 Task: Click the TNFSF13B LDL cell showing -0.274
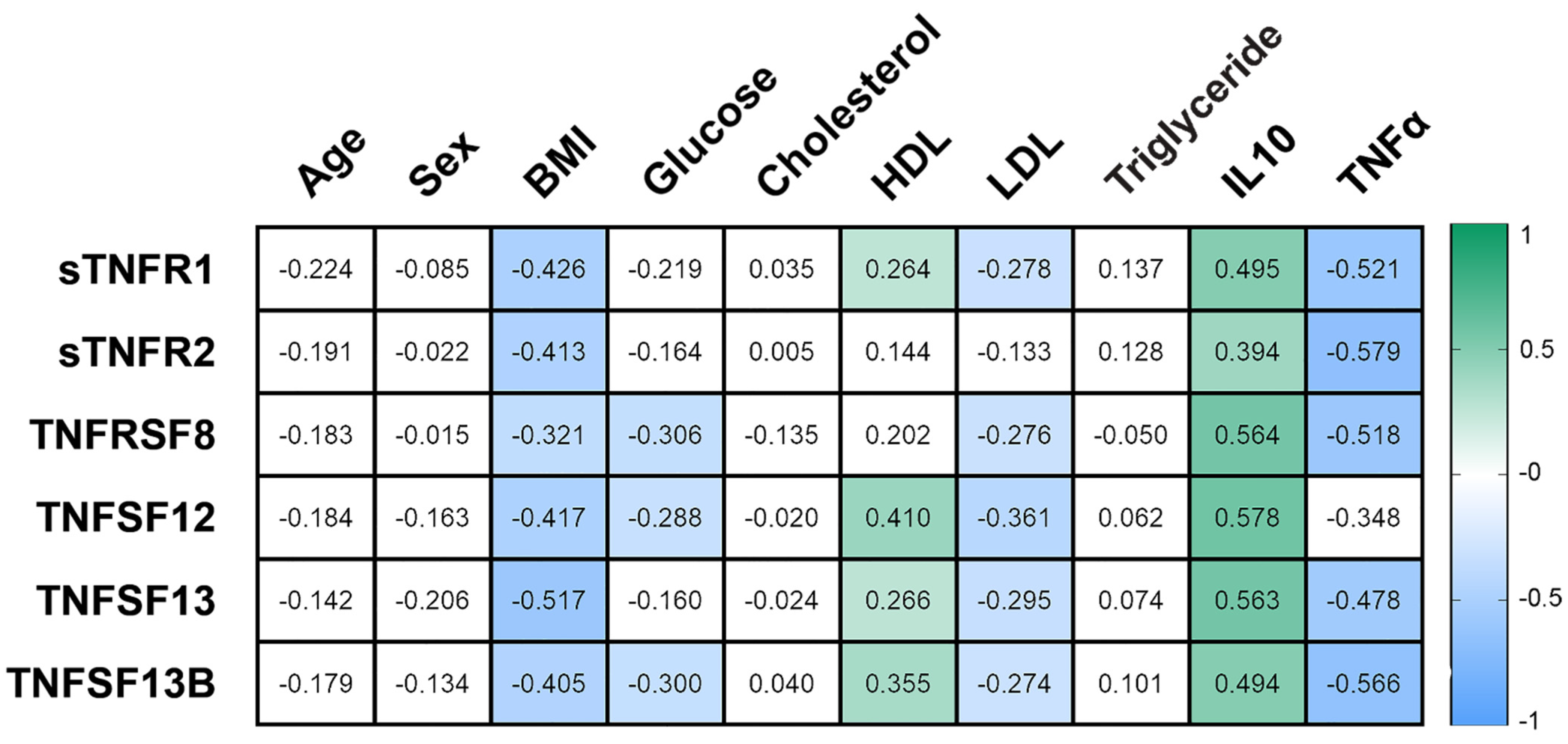coord(1014,683)
